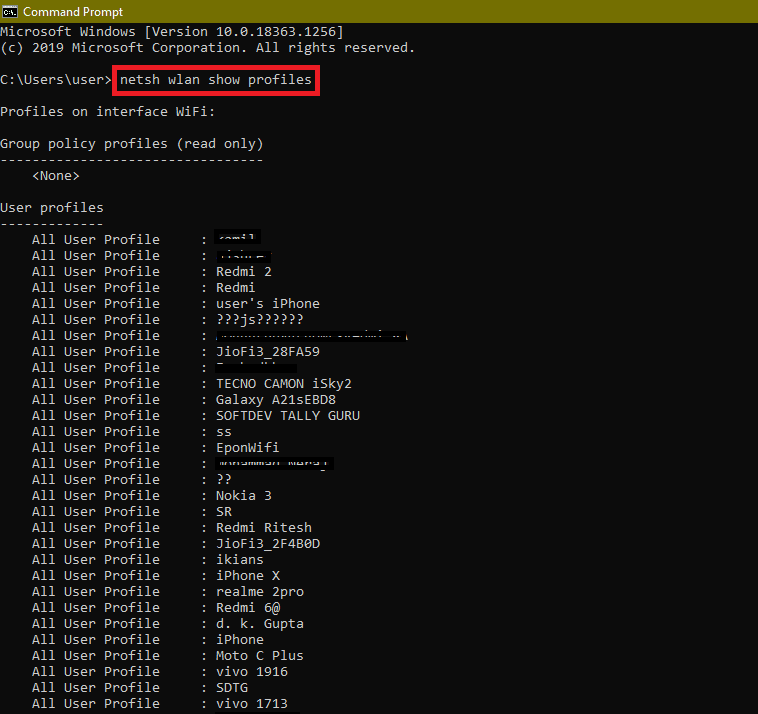Click the <None> entry under group policy
The width and height of the screenshot is (758, 714).
pyautogui.click(x=55, y=176)
